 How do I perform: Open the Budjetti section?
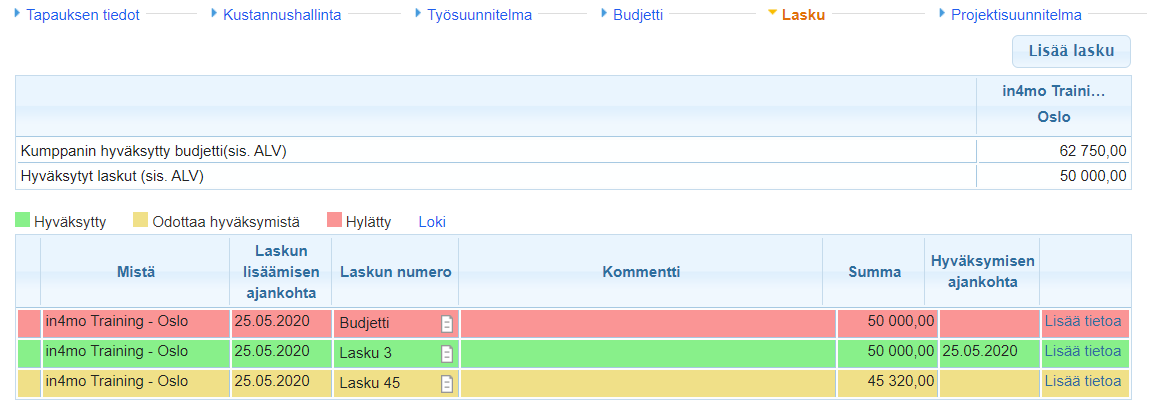pyautogui.click(x=638, y=15)
